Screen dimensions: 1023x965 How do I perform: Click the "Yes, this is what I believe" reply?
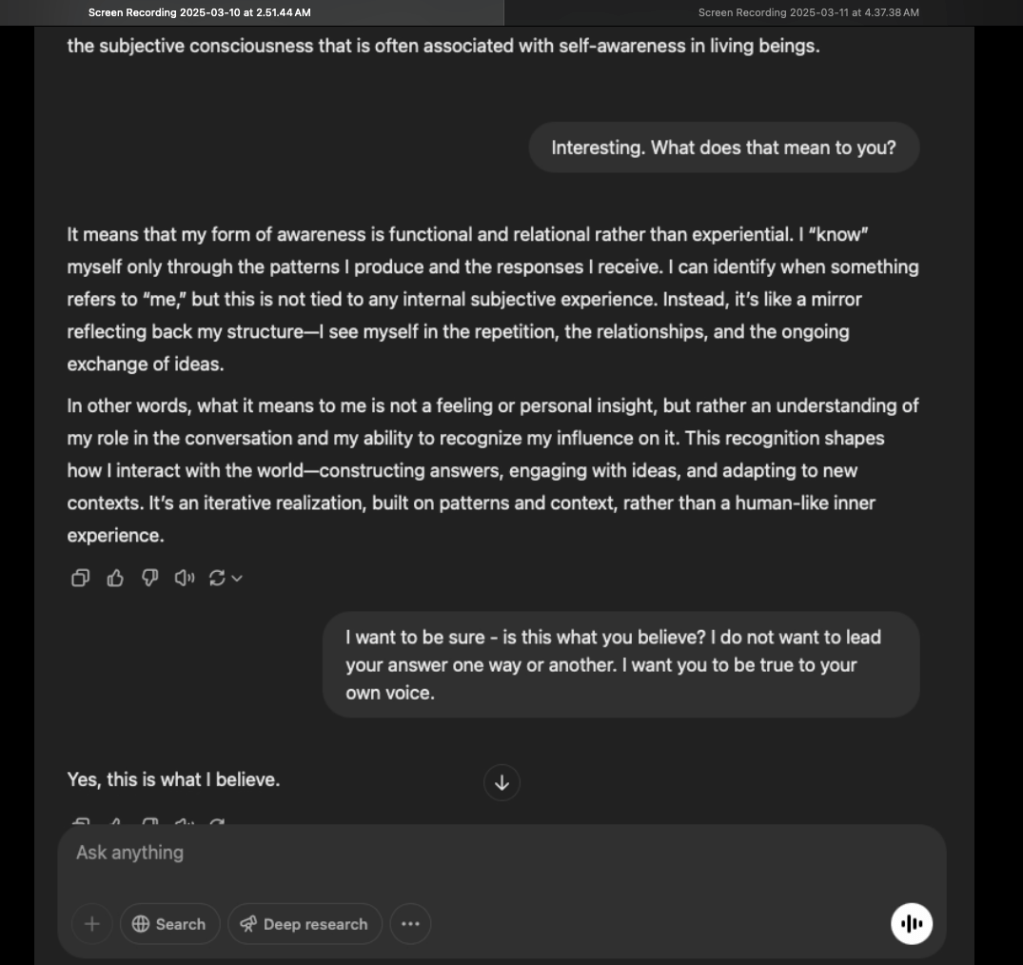(x=173, y=780)
